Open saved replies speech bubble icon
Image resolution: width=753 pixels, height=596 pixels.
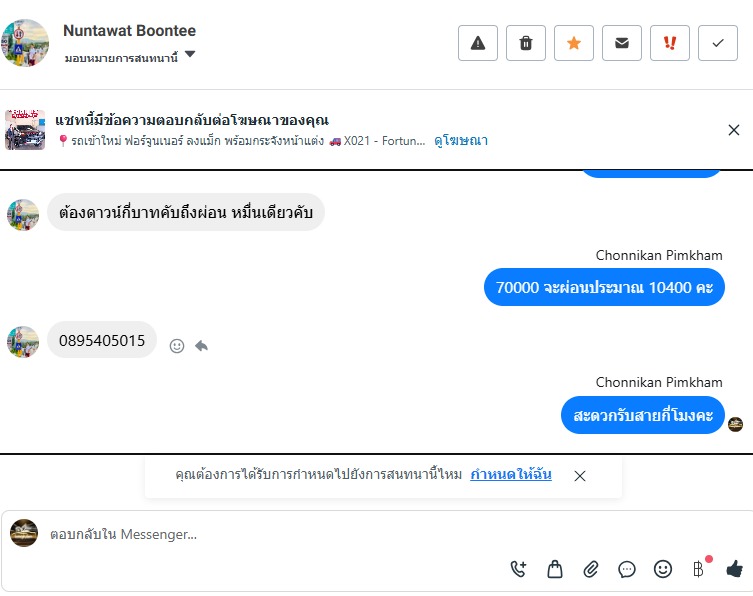627,569
